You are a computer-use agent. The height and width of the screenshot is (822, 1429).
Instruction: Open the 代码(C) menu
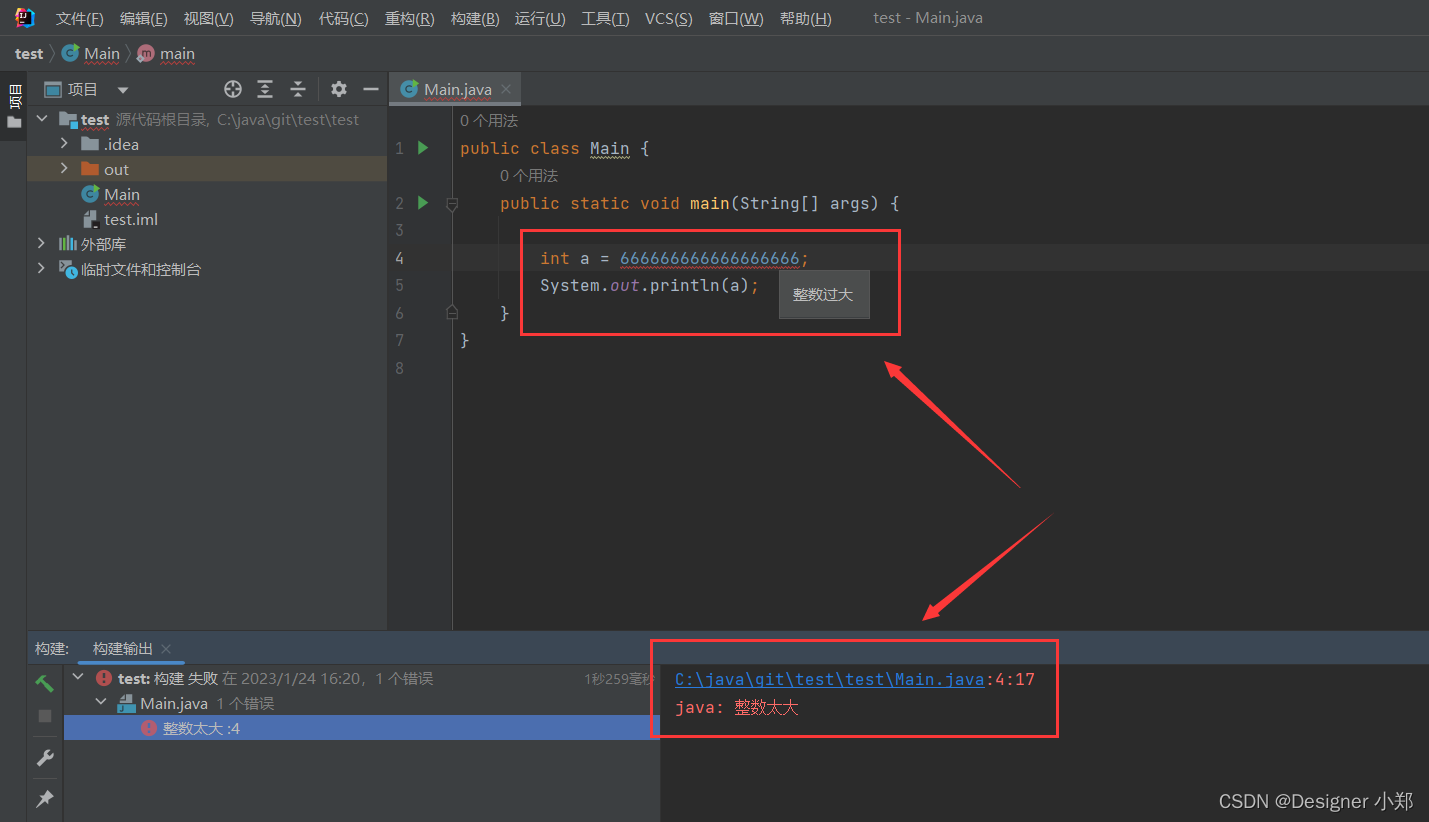(x=343, y=19)
